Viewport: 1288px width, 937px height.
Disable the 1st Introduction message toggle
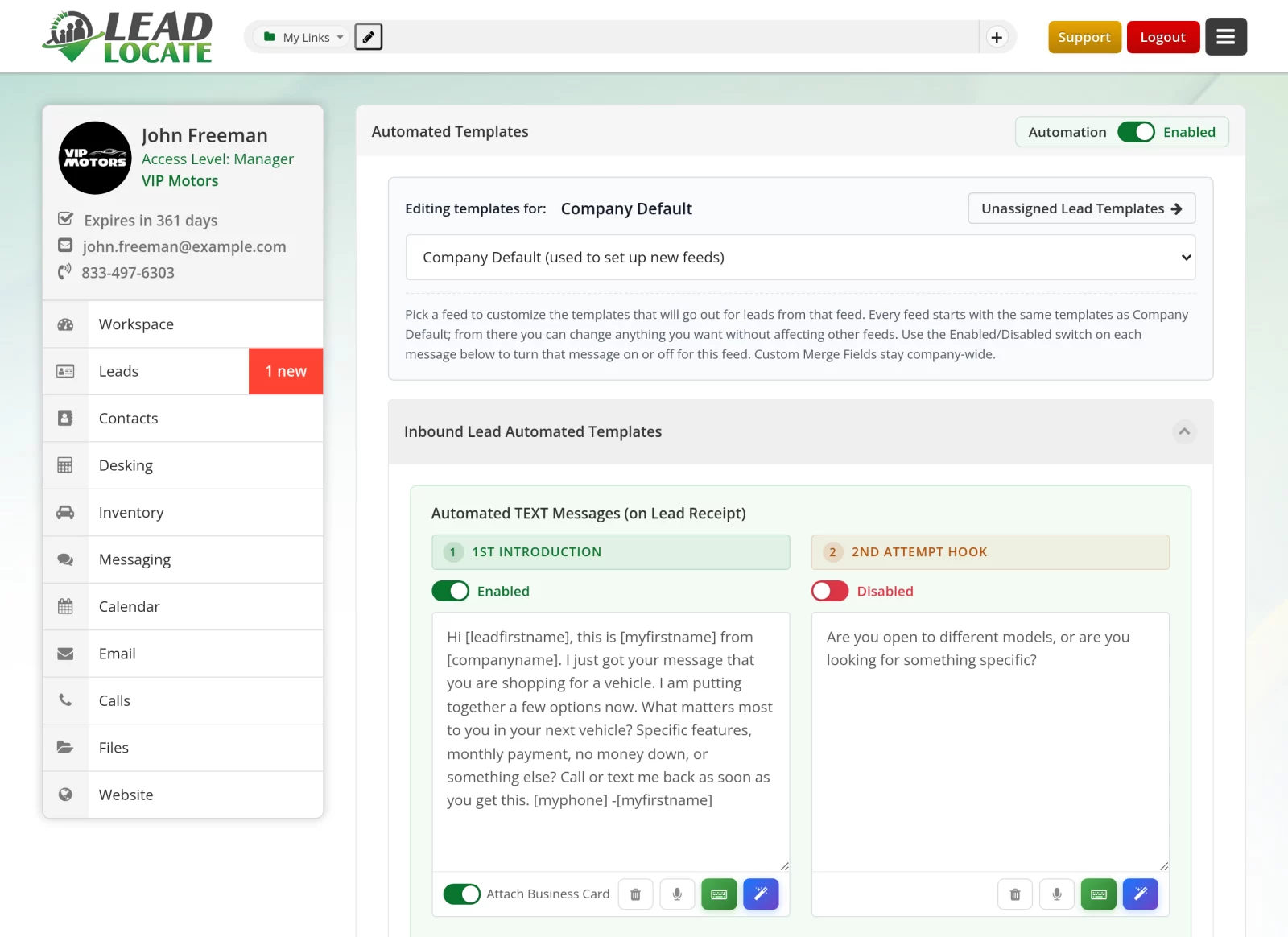click(450, 591)
